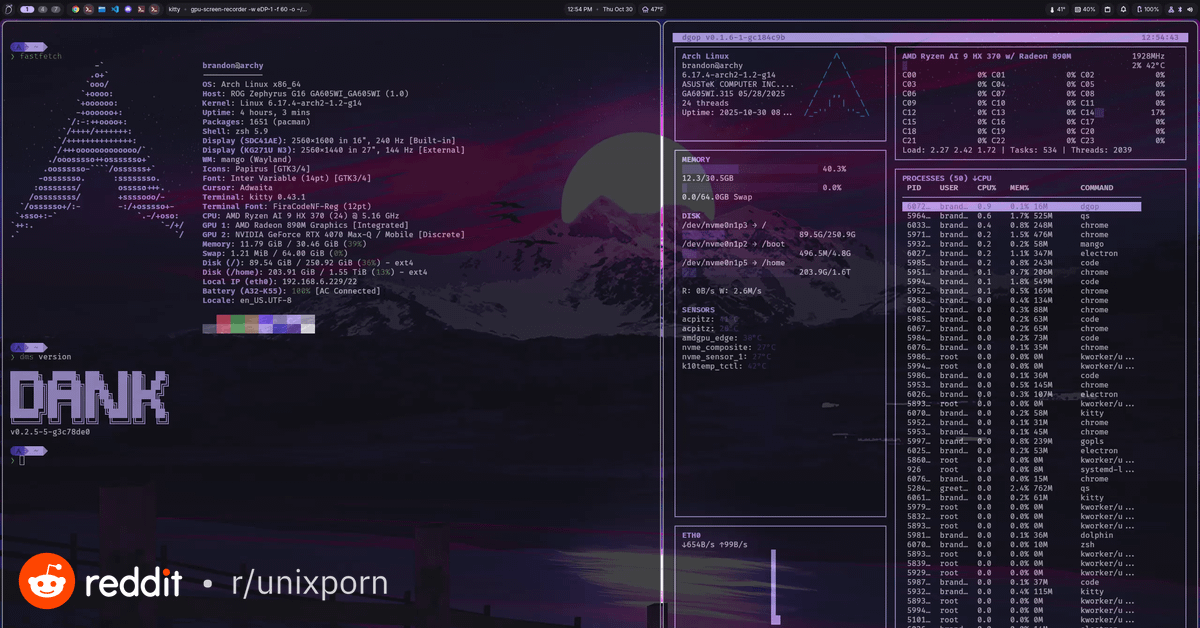This screenshot has height=628, width=1200.
Task: Sort processes by the COMMAND column header
Action: coord(1096,188)
